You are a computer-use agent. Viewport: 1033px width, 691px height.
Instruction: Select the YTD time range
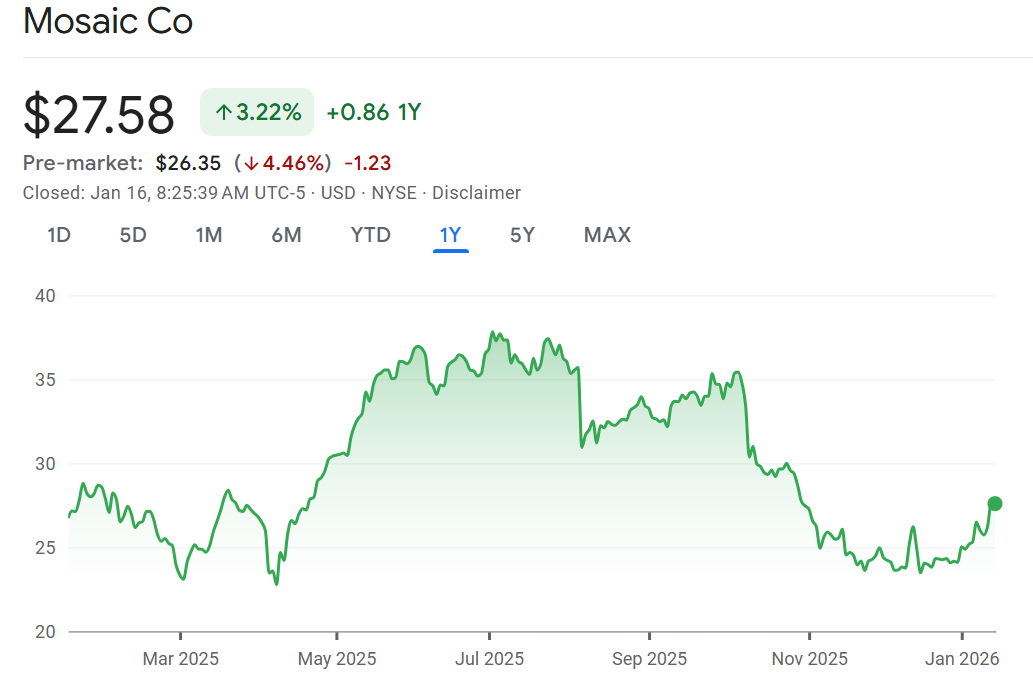tap(370, 235)
